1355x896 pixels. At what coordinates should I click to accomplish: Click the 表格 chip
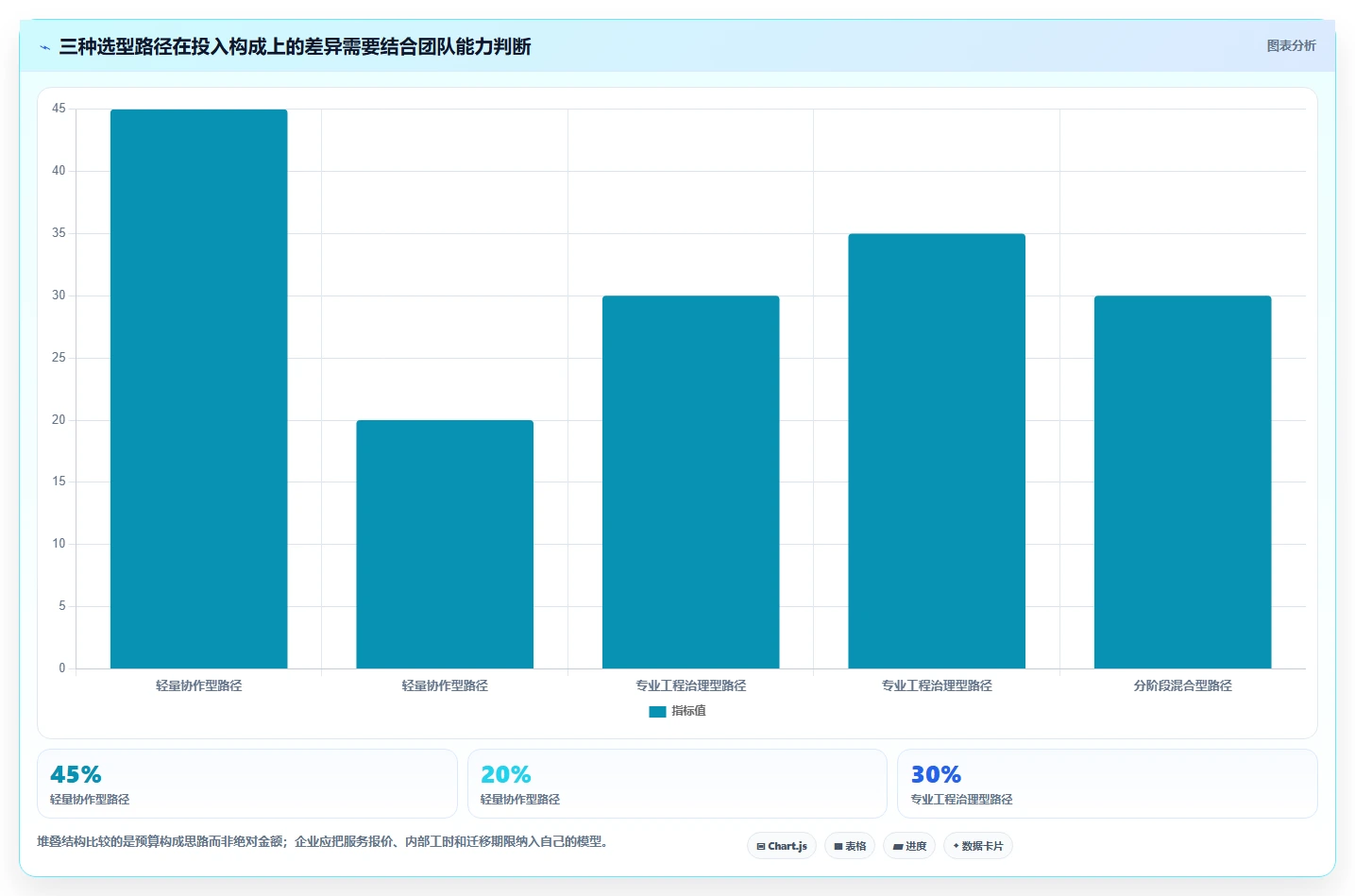click(850, 846)
